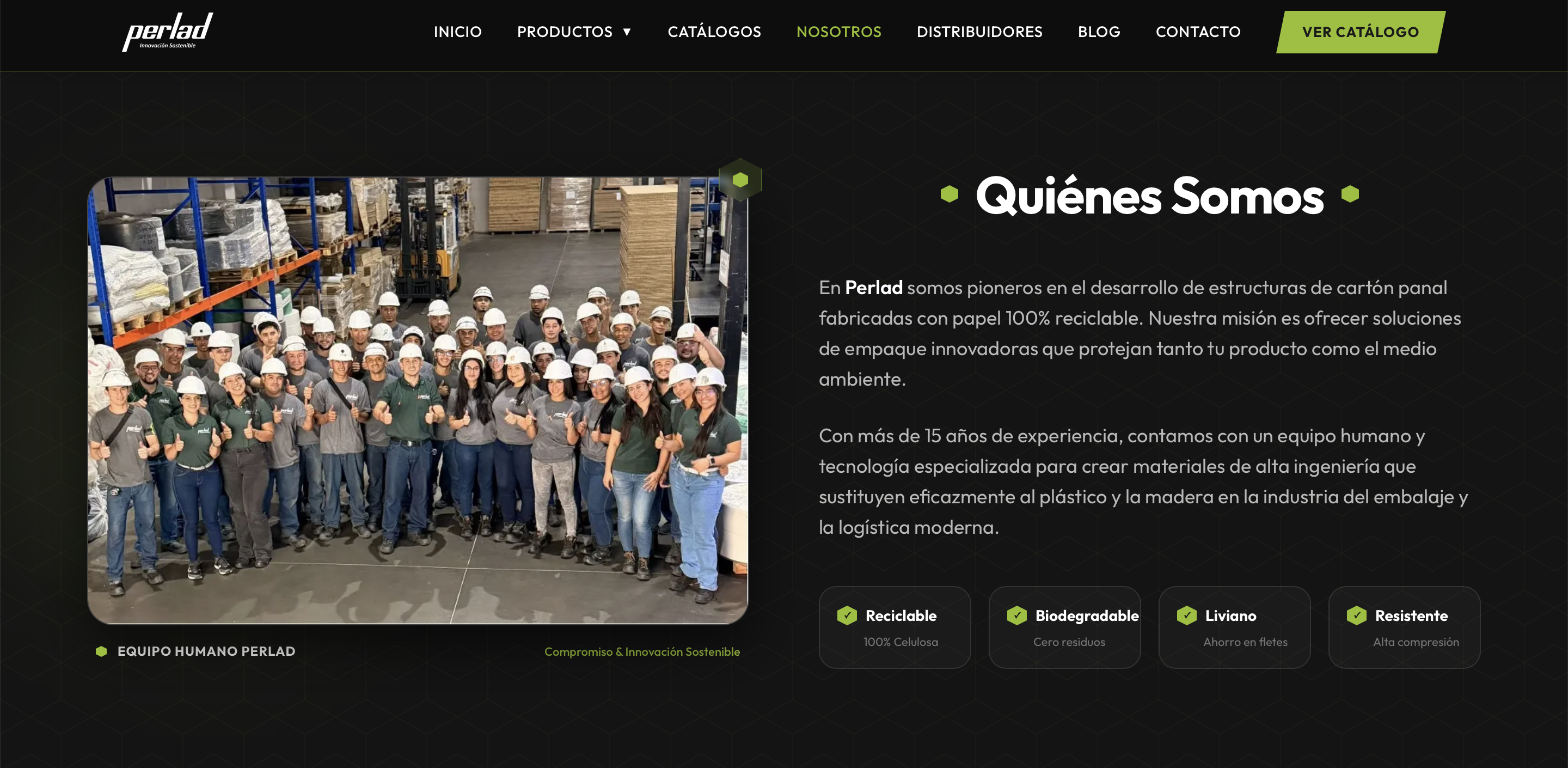Click Compromiso & Innovación Sostenible text
The width and height of the screenshot is (1568, 768).
tap(642, 651)
